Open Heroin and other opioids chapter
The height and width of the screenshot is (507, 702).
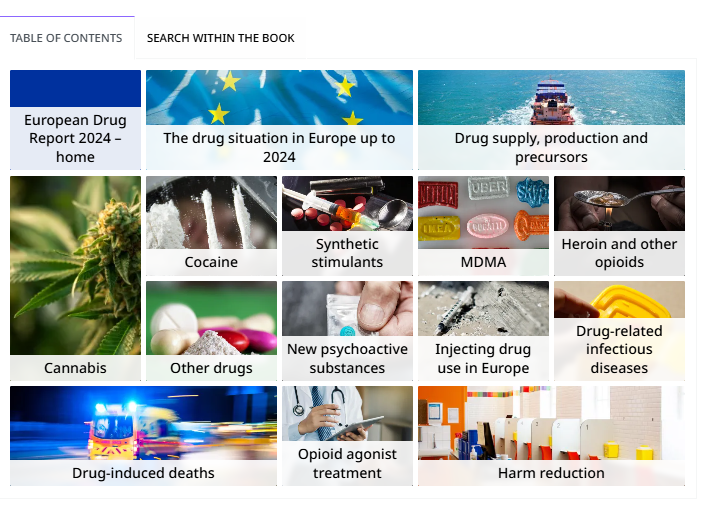pos(619,226)
